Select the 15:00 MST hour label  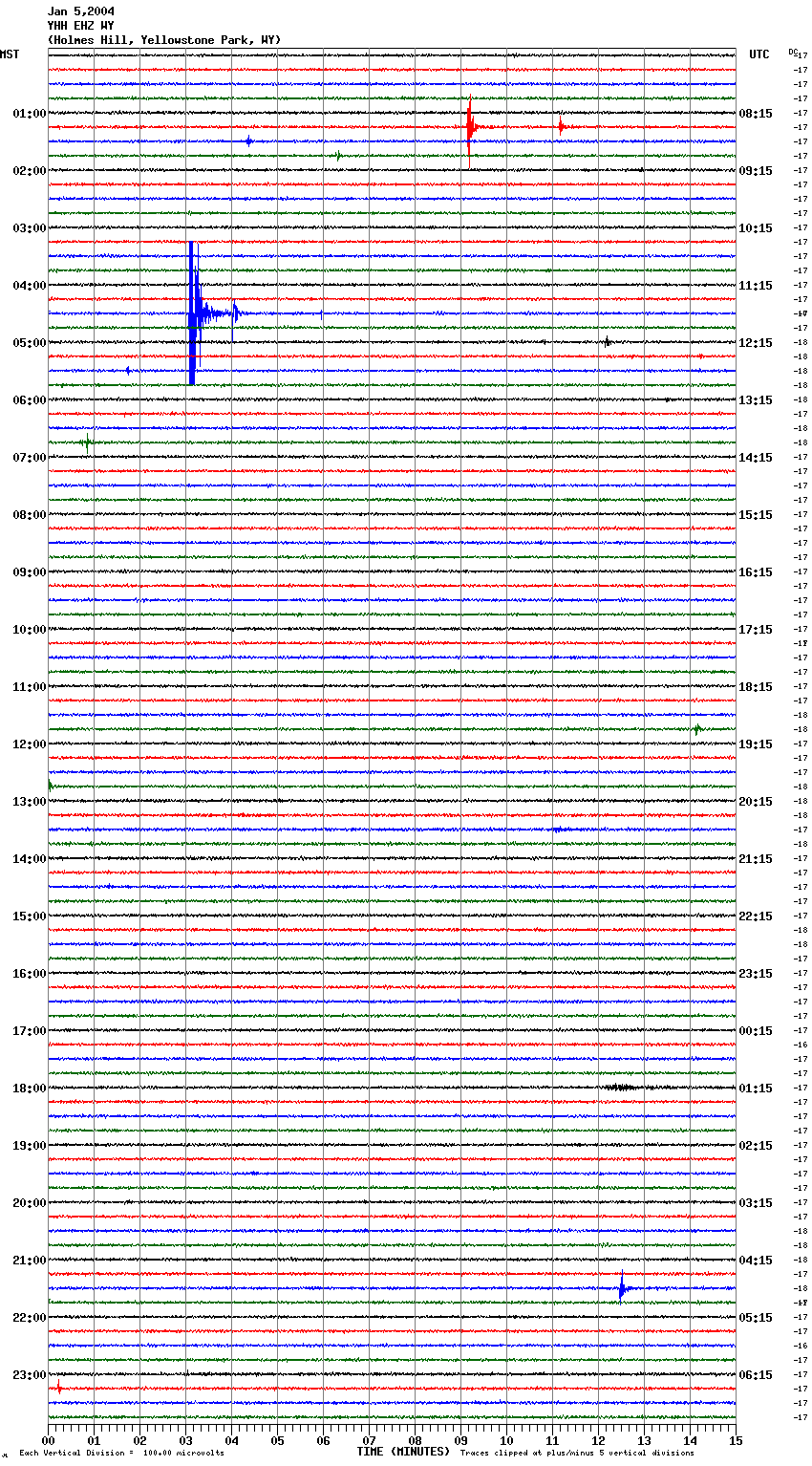[30, 916]
